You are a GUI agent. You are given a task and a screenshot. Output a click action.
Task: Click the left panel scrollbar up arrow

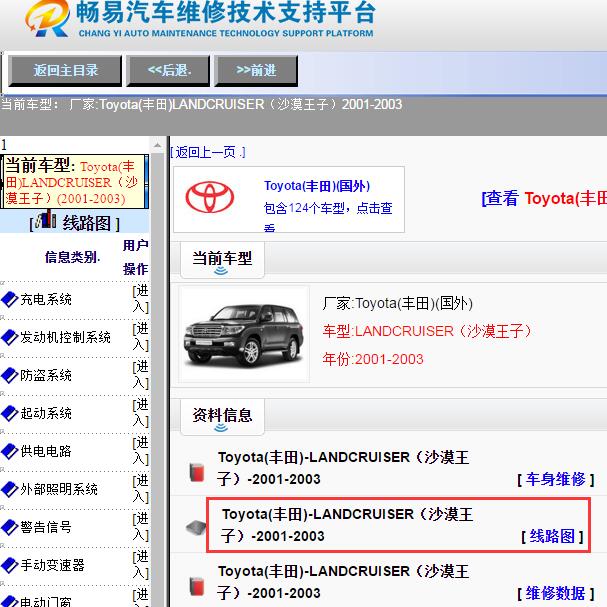(157, 145)
